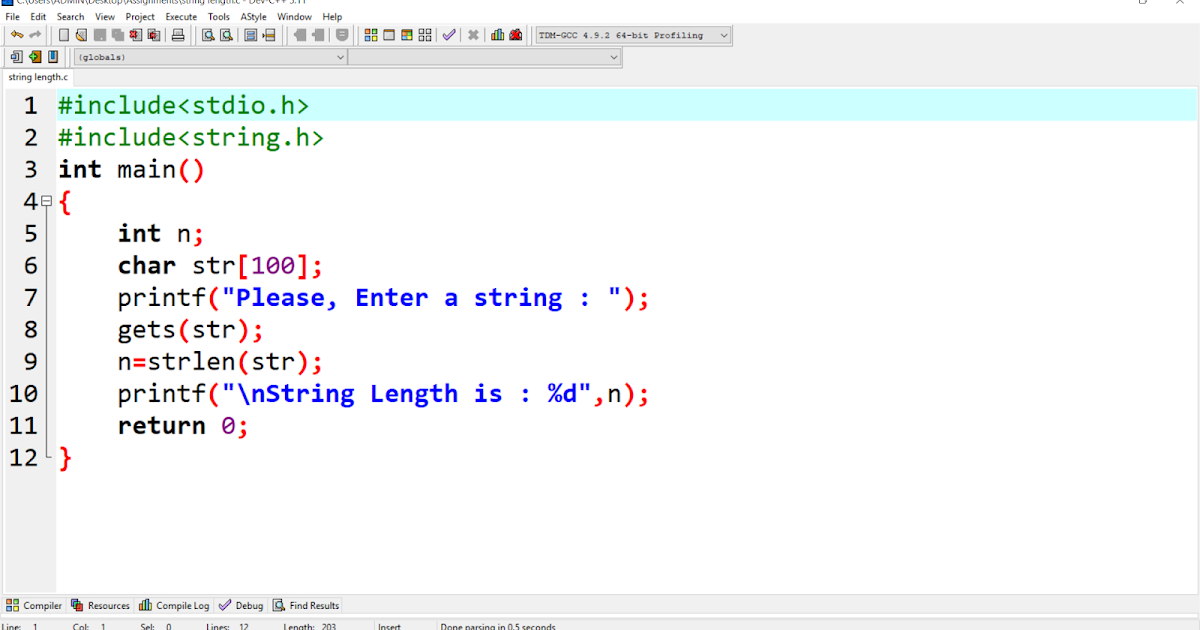Run the program with Run icon

pos(389,35)
